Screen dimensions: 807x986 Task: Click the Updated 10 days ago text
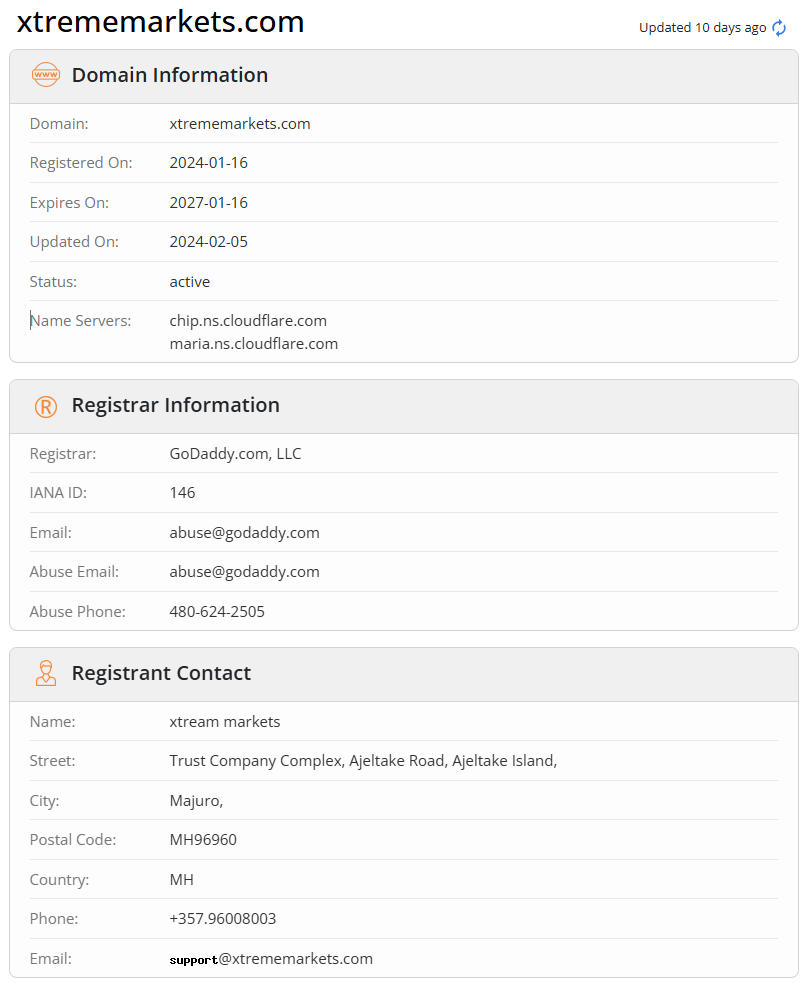click(702, 28)
